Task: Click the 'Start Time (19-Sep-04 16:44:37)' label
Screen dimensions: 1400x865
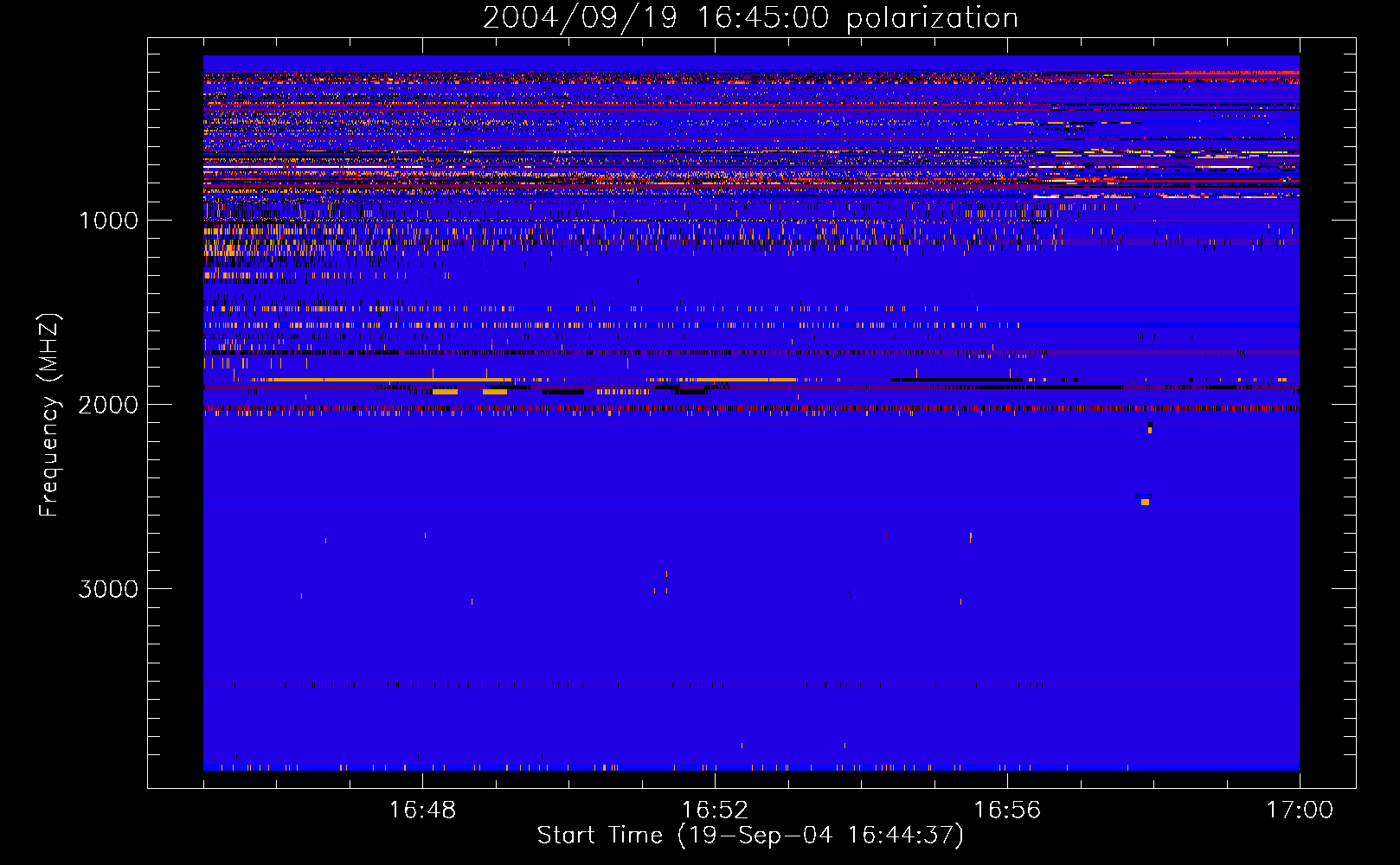Action: 750,836
